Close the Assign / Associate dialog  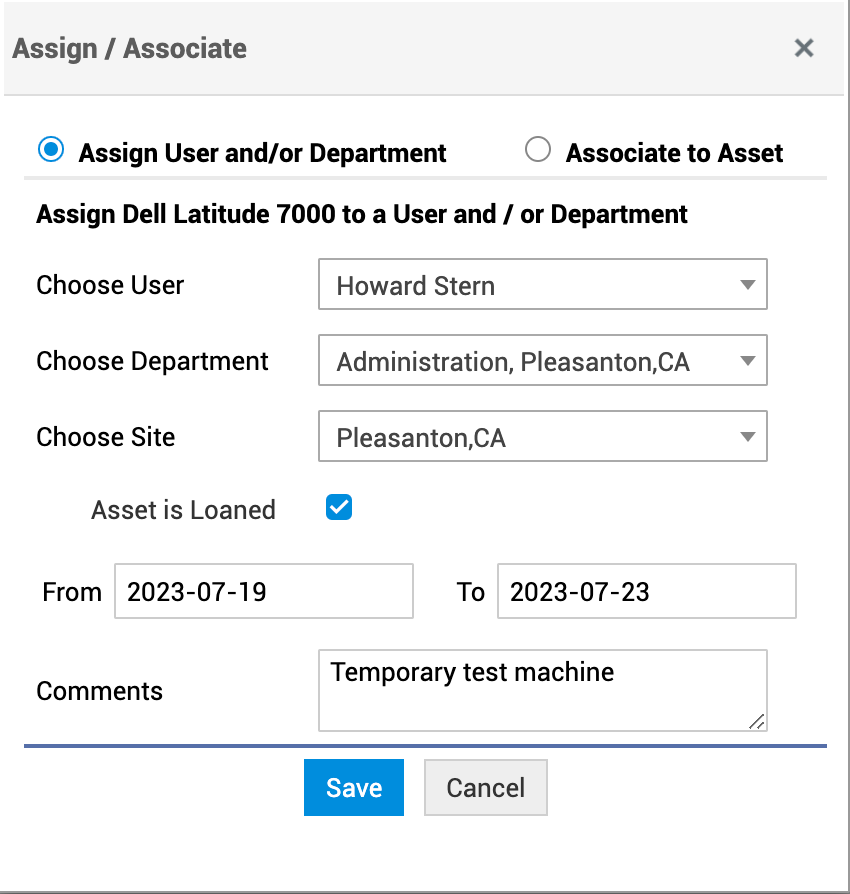pyautogui.click(x=804, y=48)
